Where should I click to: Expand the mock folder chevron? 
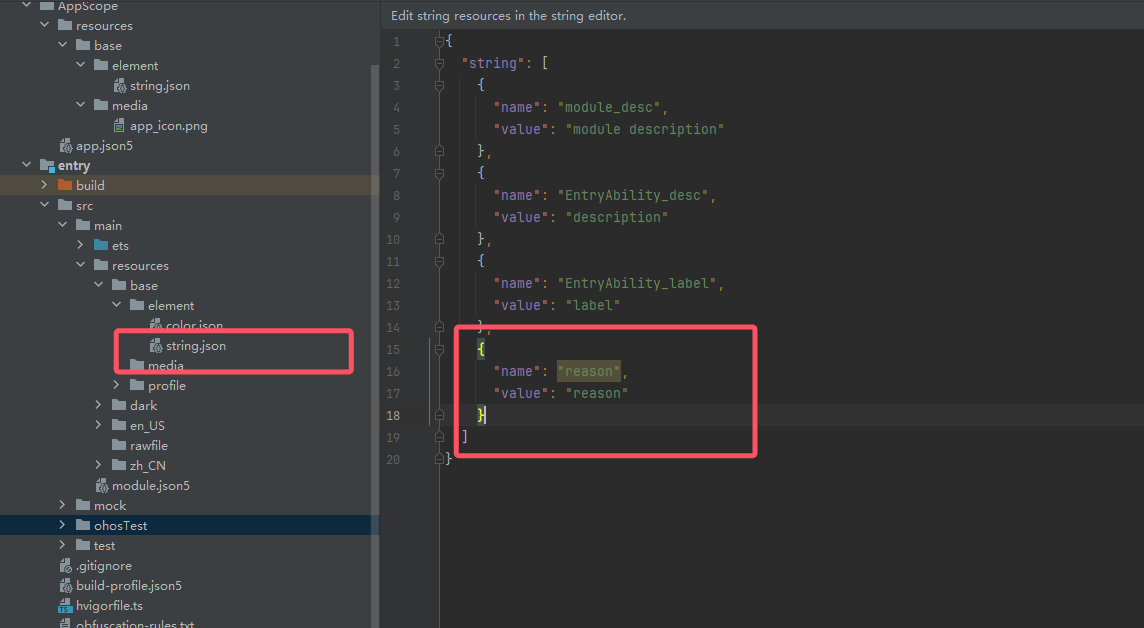tap(63, 505)
